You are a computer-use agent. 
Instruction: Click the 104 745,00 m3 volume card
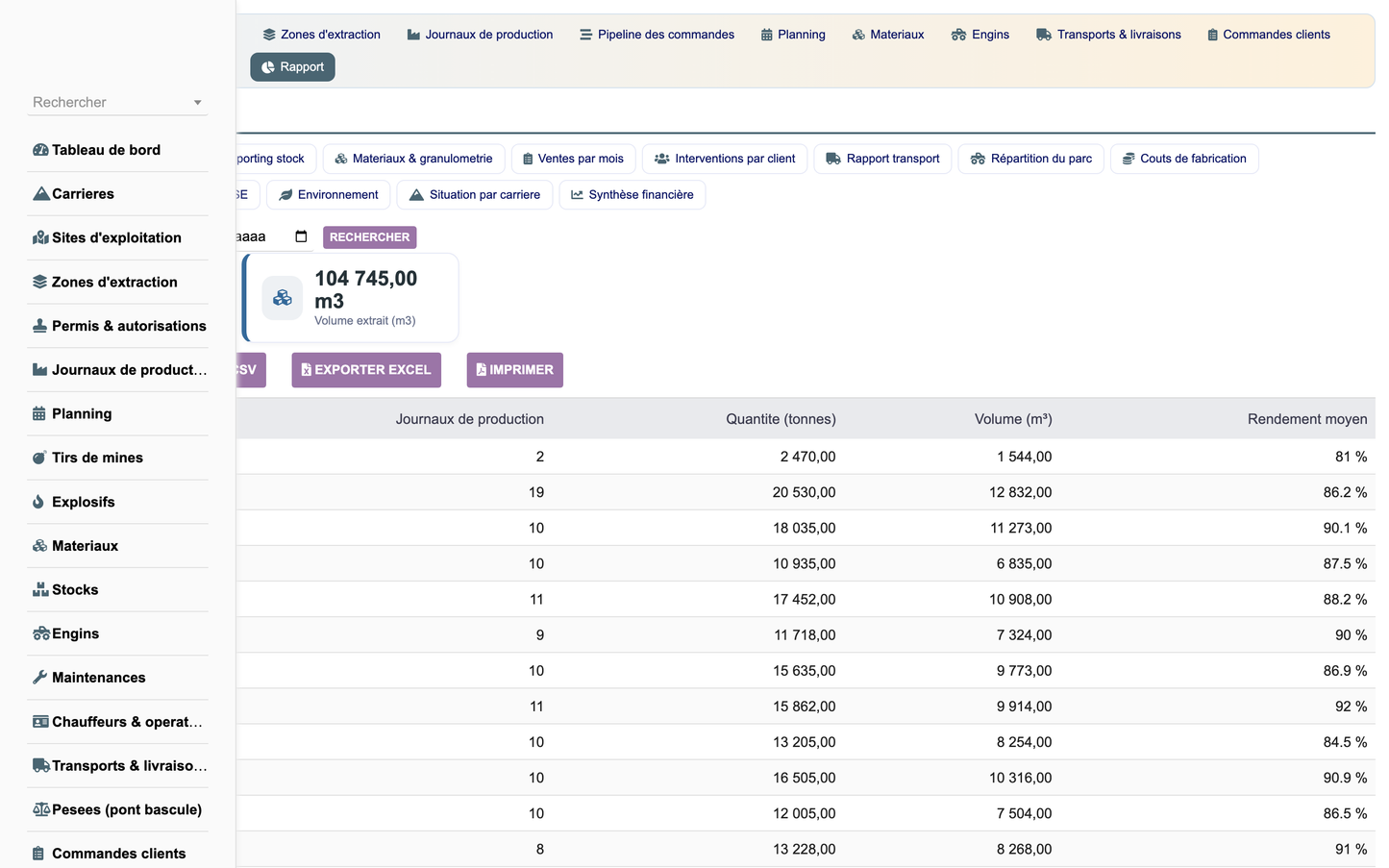pyautogui.click(x=350, y=298)
